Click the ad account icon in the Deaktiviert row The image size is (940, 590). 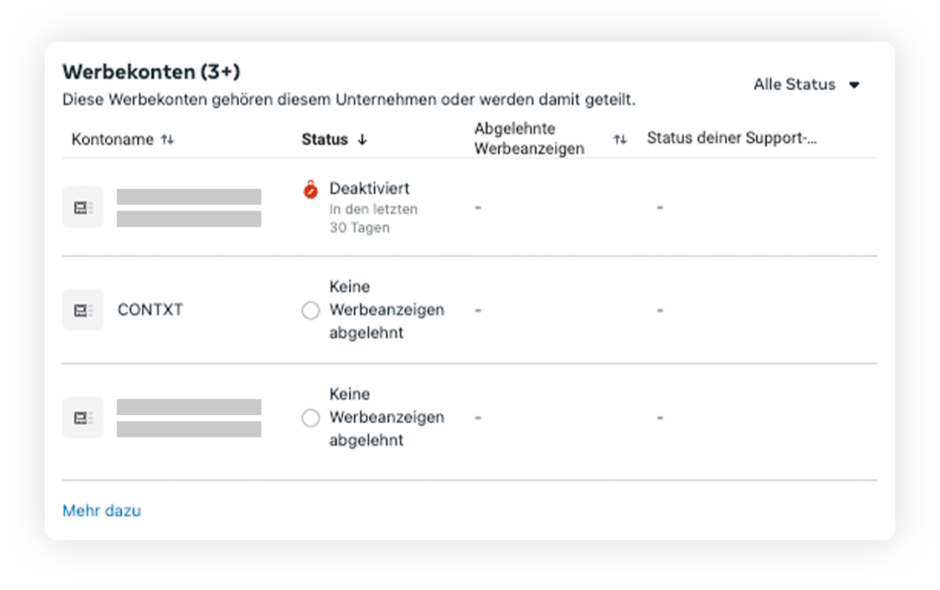83,207
